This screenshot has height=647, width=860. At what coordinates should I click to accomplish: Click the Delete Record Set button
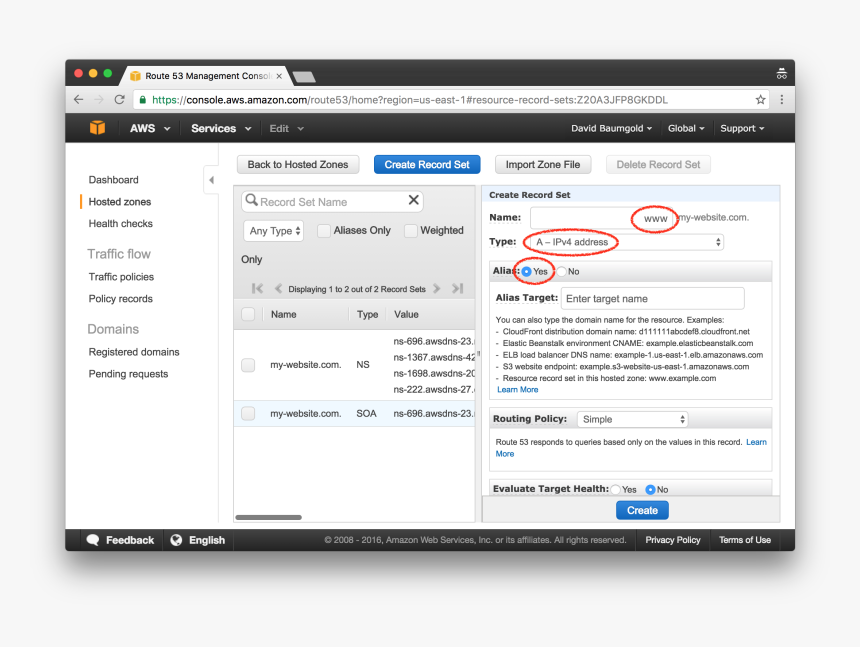click(x=658, y=164)
